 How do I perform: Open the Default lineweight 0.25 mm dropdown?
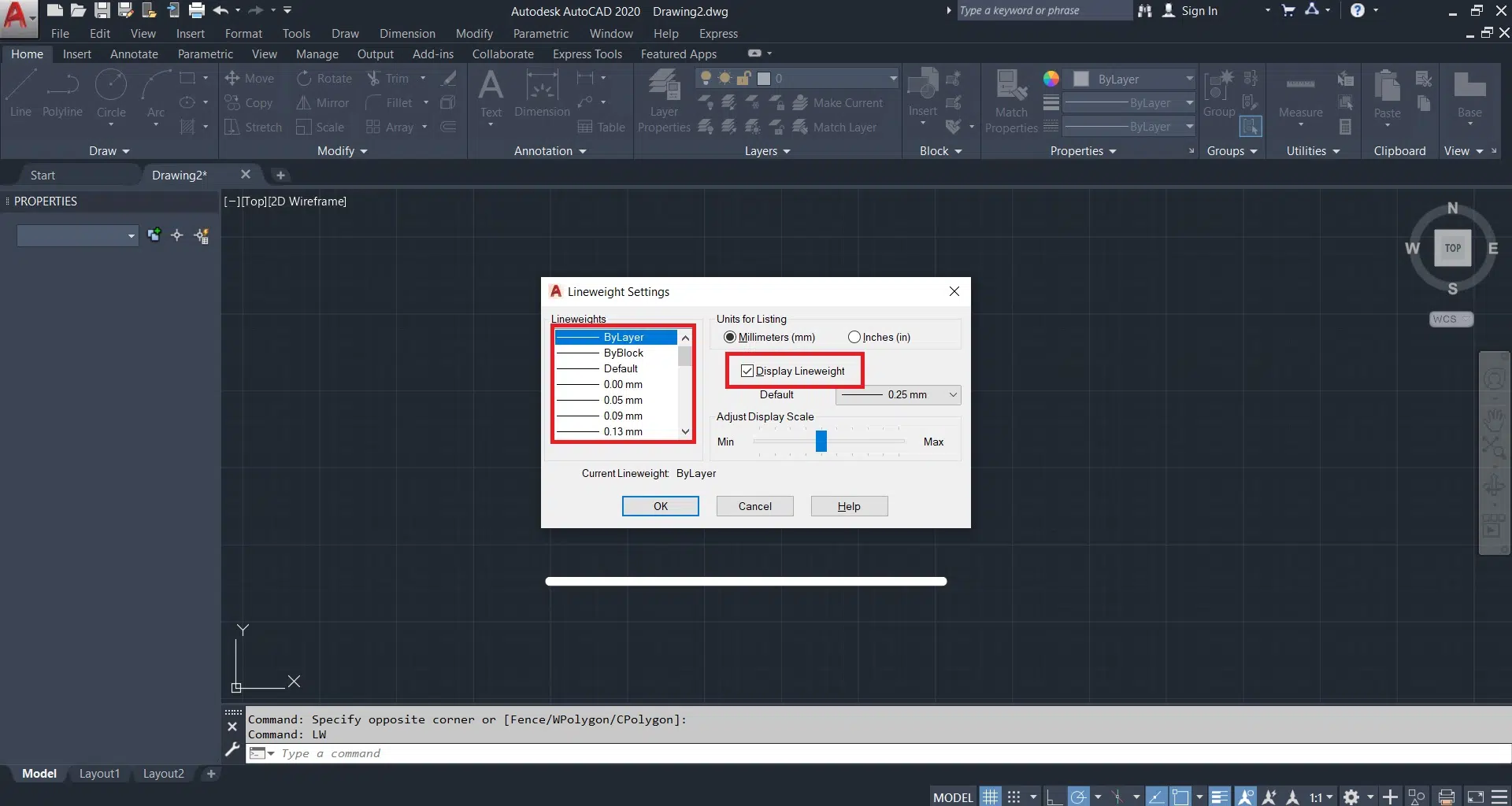click(x=899, y=394)
